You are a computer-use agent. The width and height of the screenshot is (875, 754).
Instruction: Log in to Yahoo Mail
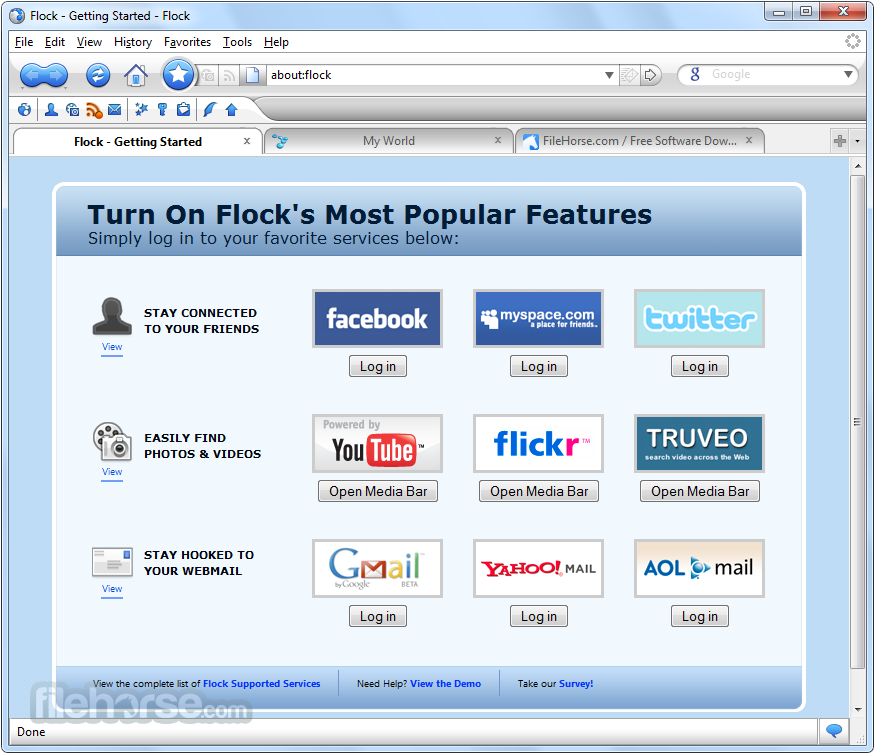539,616
